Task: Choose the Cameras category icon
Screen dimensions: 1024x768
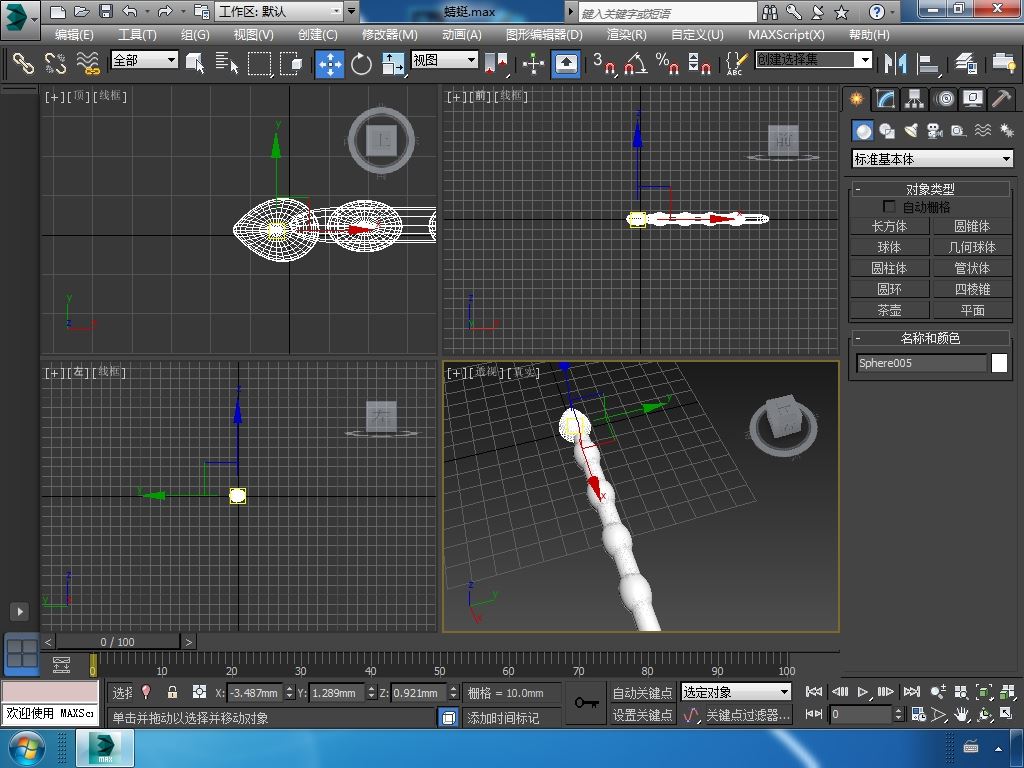Action: (x=934, y=131)
